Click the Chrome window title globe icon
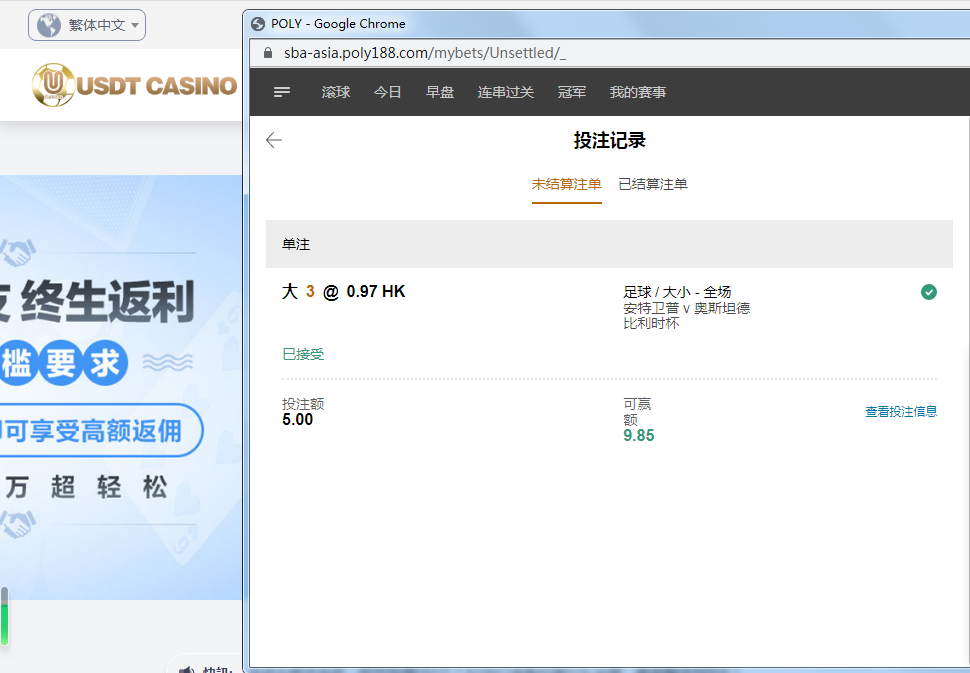 (x=258, y=24)
